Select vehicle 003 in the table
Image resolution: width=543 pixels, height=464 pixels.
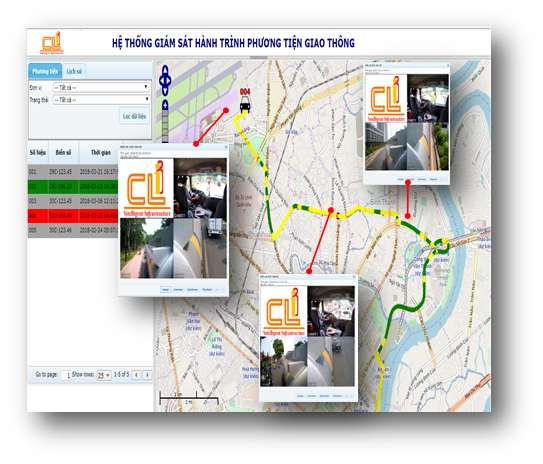click(73, 201)
